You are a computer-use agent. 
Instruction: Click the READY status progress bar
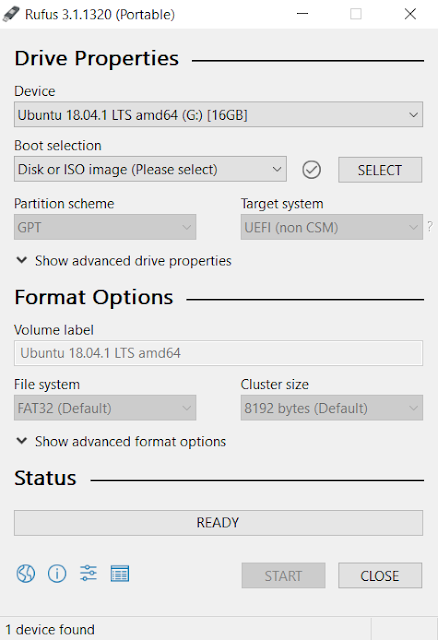[218, 523]
